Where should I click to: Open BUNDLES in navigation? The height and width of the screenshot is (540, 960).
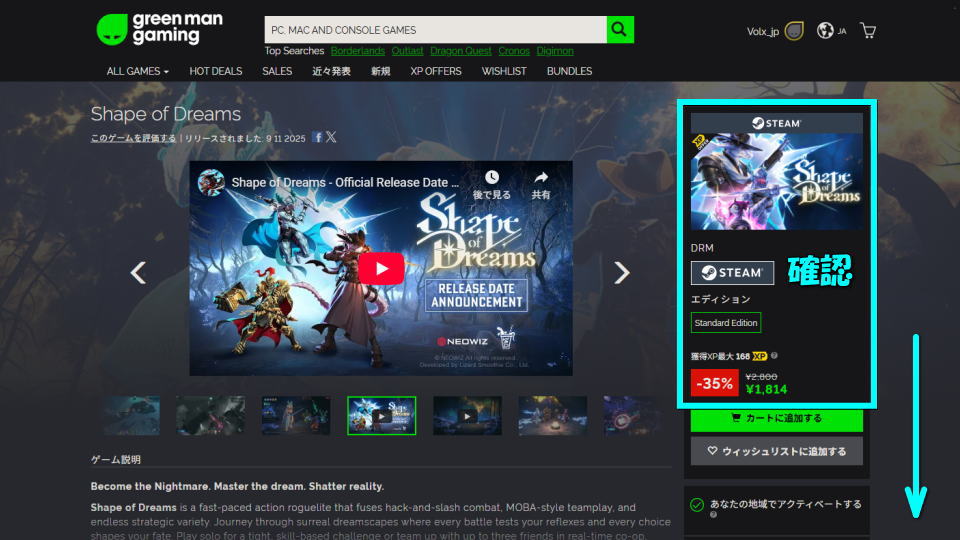[x=569, y=71]
